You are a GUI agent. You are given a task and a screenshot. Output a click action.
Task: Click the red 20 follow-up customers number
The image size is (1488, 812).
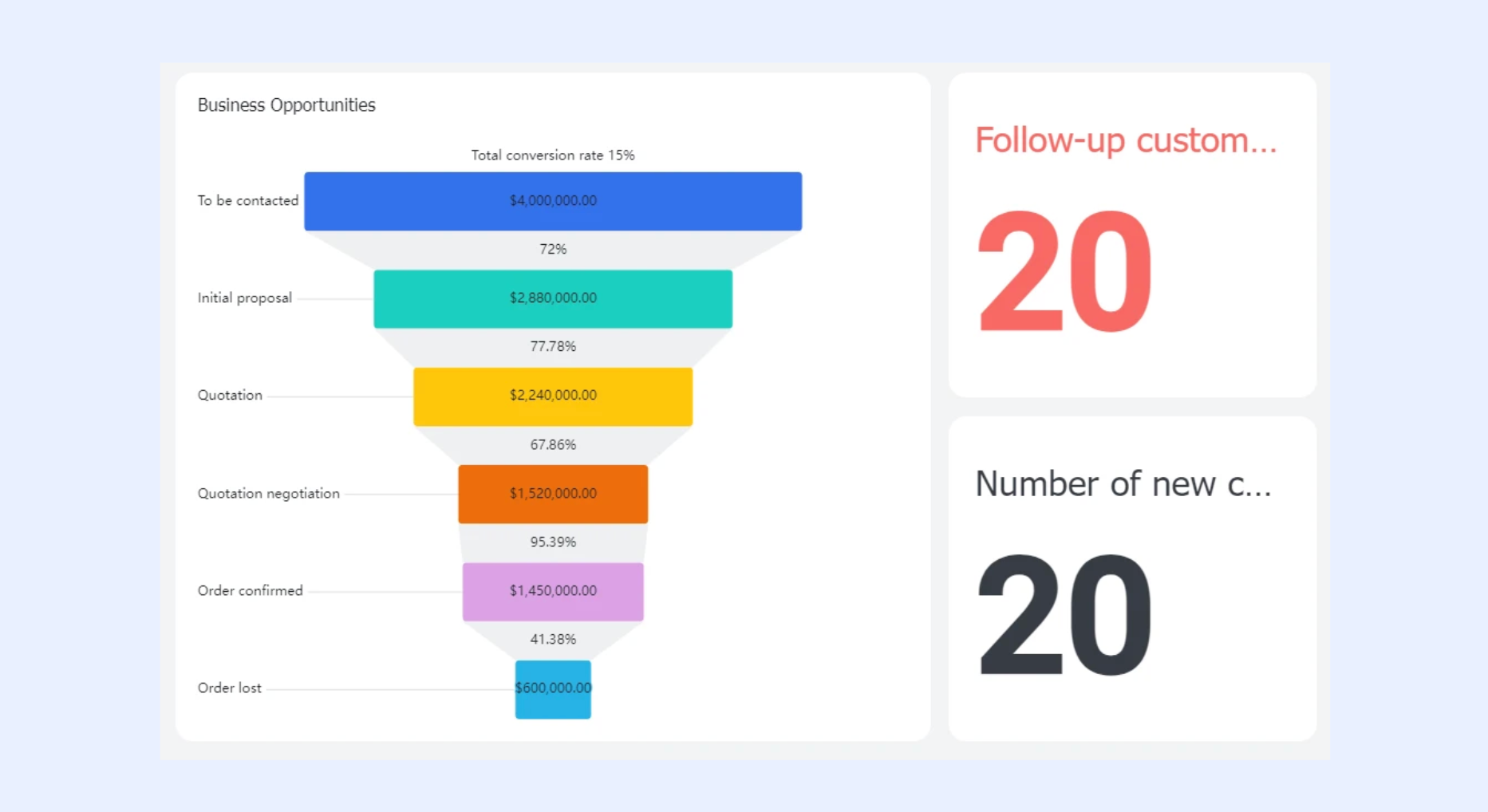(x=1064, y=271)
